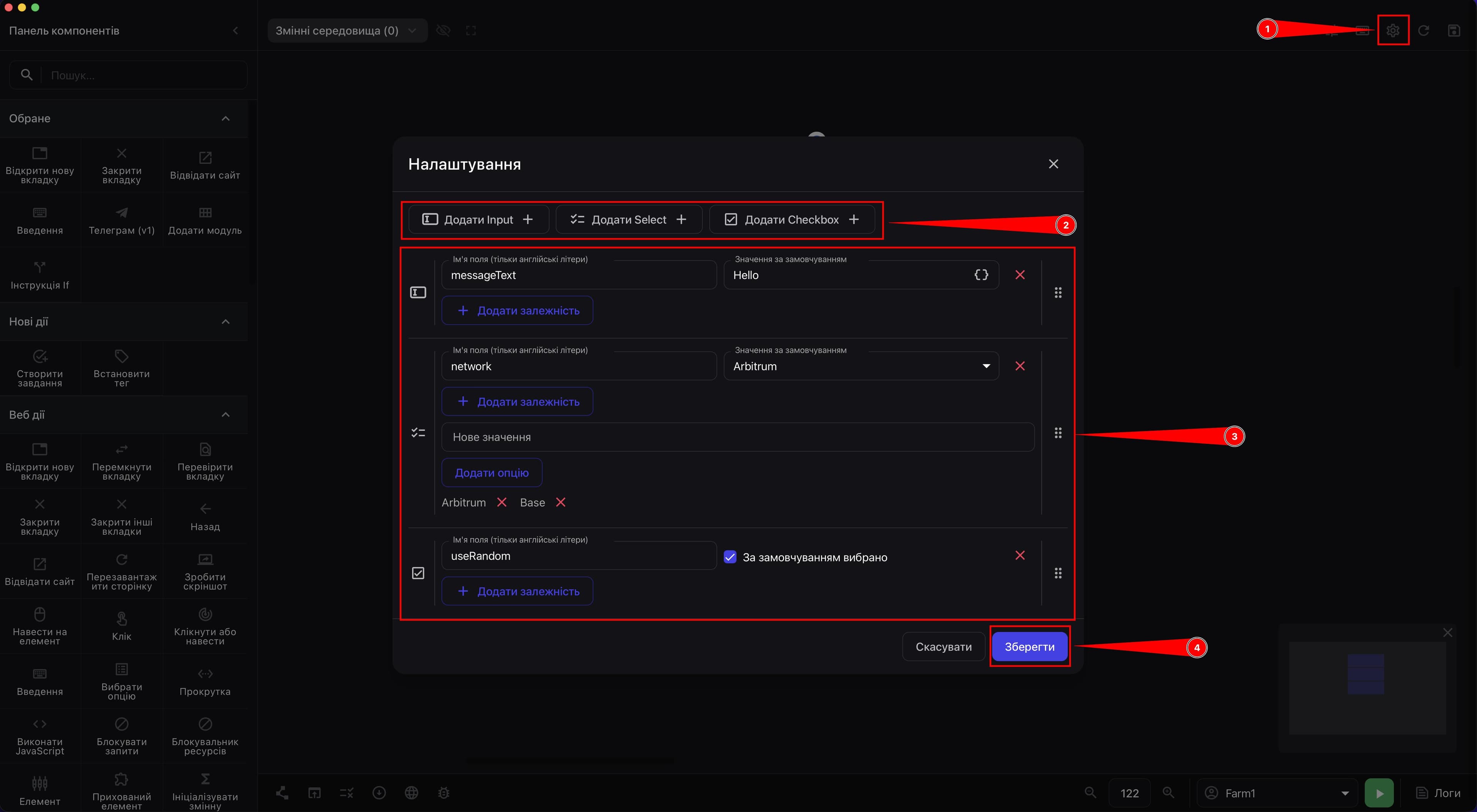The height and width of the screenshot is (812, 1477).
Task: Toggle the hidden-eye icon beside environment variables
Action: (x=443, y=30)
